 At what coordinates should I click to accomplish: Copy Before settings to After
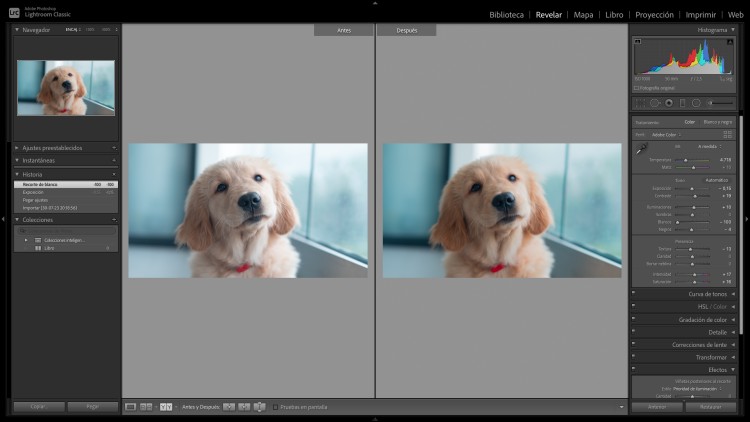(229, 407)
